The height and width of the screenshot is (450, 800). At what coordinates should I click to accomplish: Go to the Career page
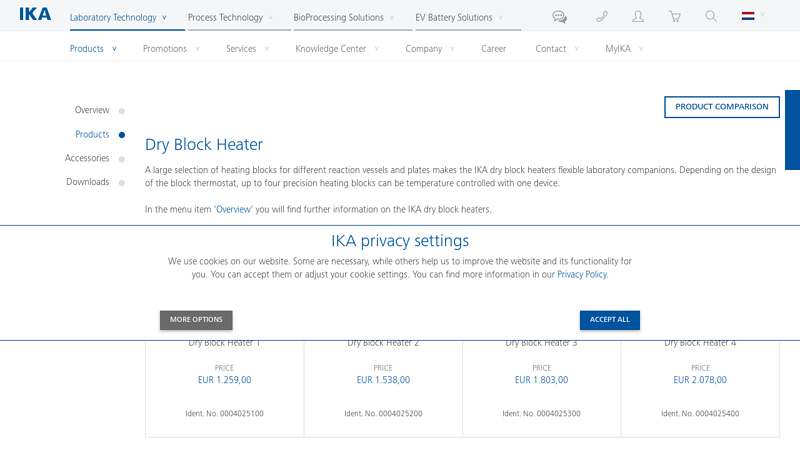493,49
